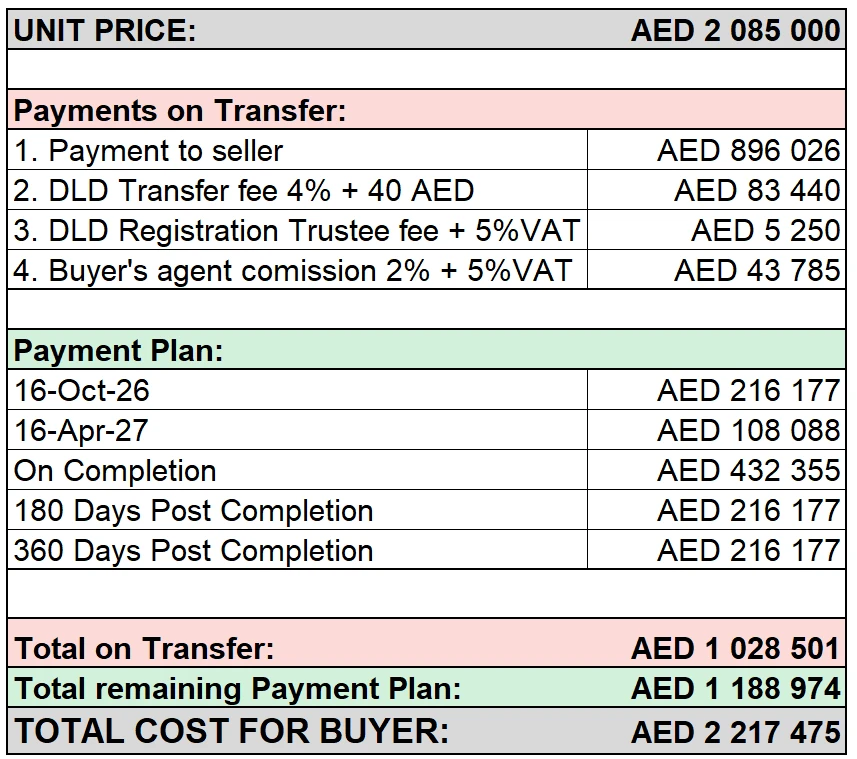Click the TOTAL COST FOR BUYER label

[x=232, y=731]
